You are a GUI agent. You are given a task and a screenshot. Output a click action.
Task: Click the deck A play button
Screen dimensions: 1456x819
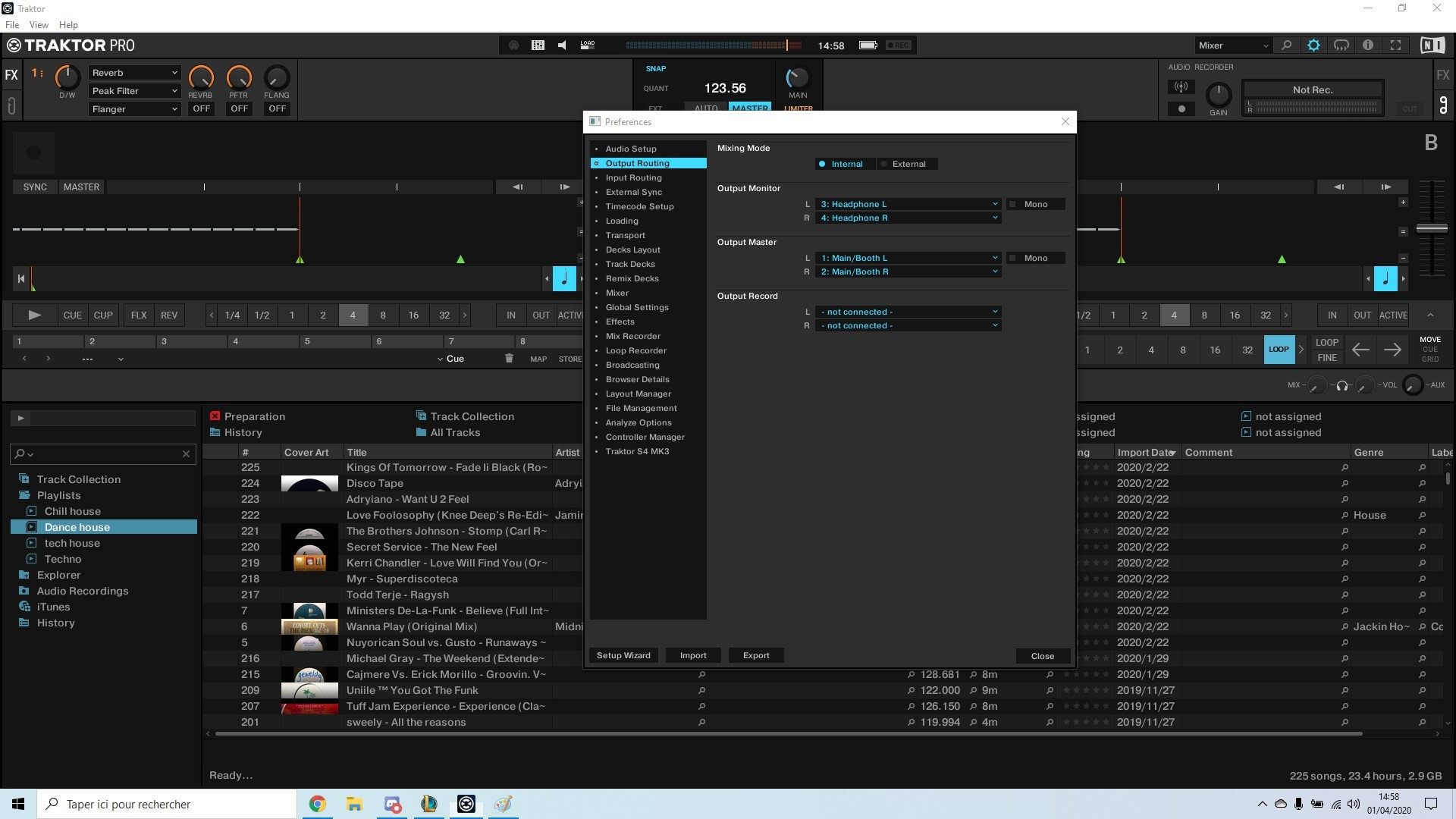34,315
